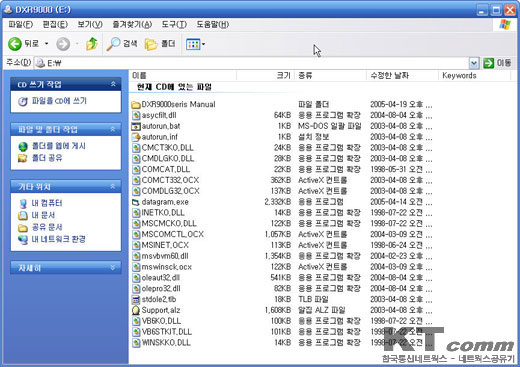This screenshot has width=520, height=367.
Task: Select the MSCOMCTL.OCX file icon
Action: (136, 235)
